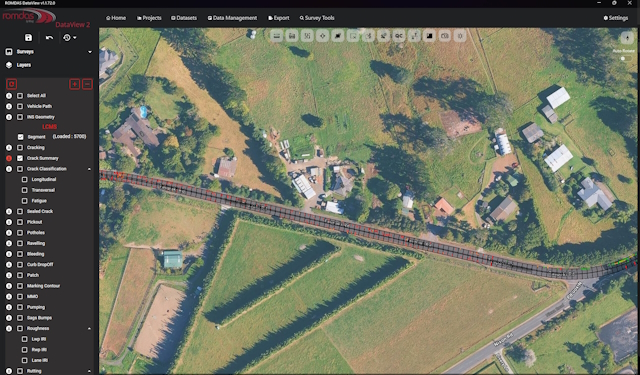The image size is (640, 375).
Task: Tick the Select All checkbox
Action: point(20,95)
